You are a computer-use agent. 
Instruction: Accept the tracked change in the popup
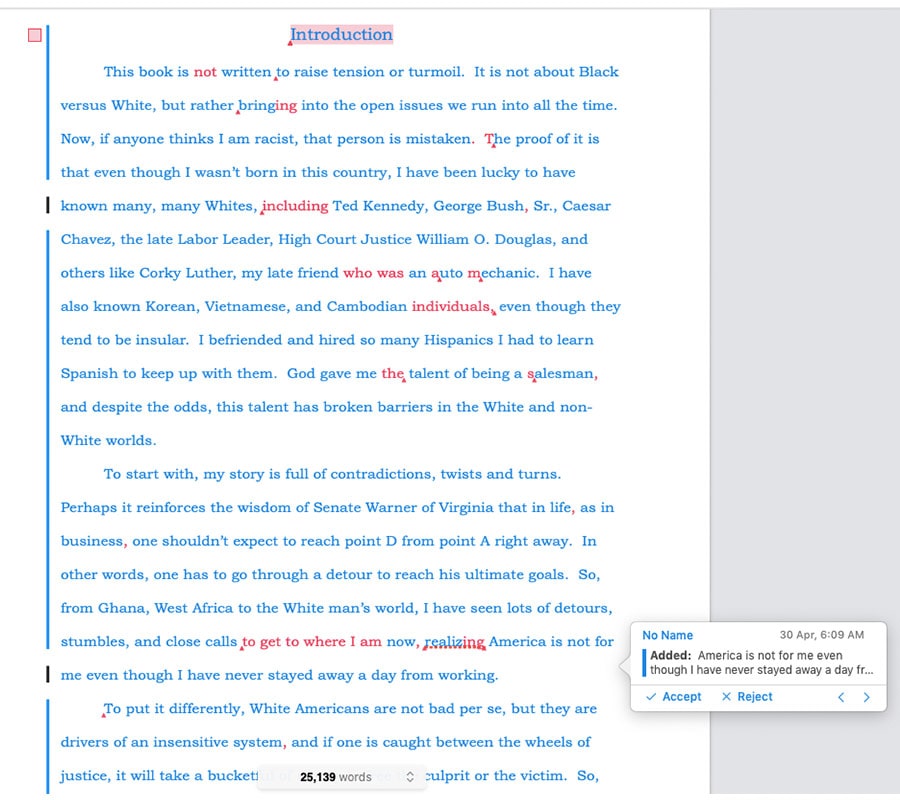673,697
